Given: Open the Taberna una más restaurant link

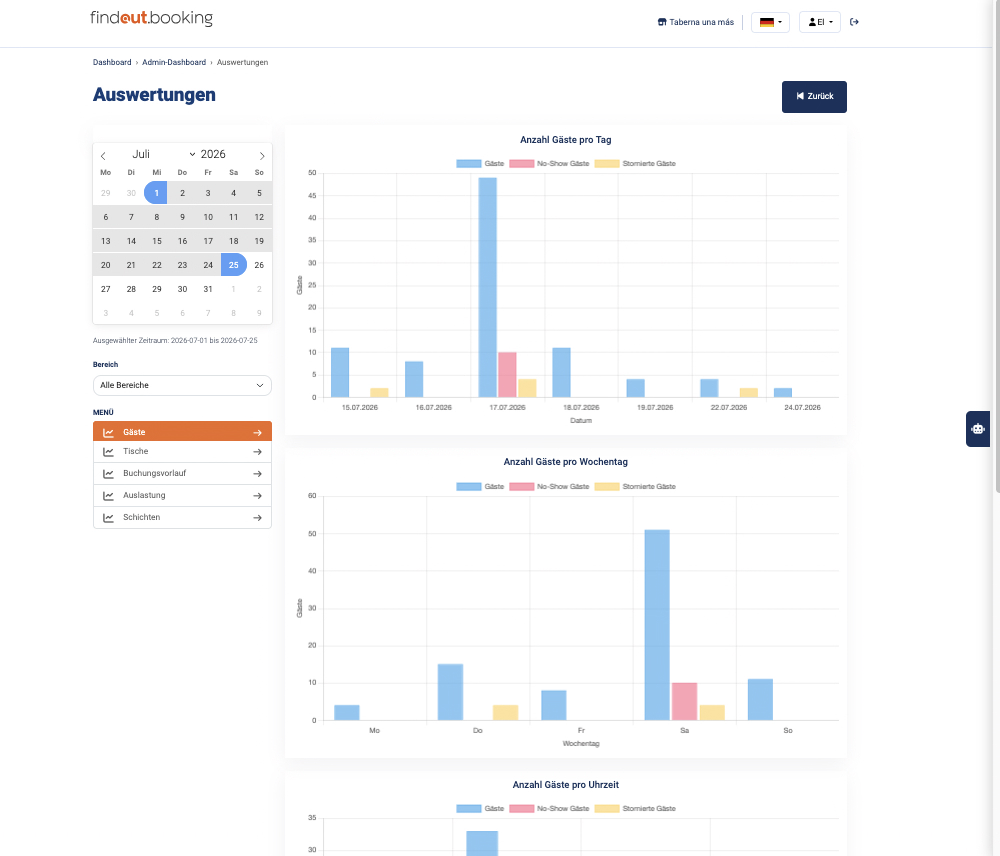Looking at the screenshot, I should click(x=696, y=22).
